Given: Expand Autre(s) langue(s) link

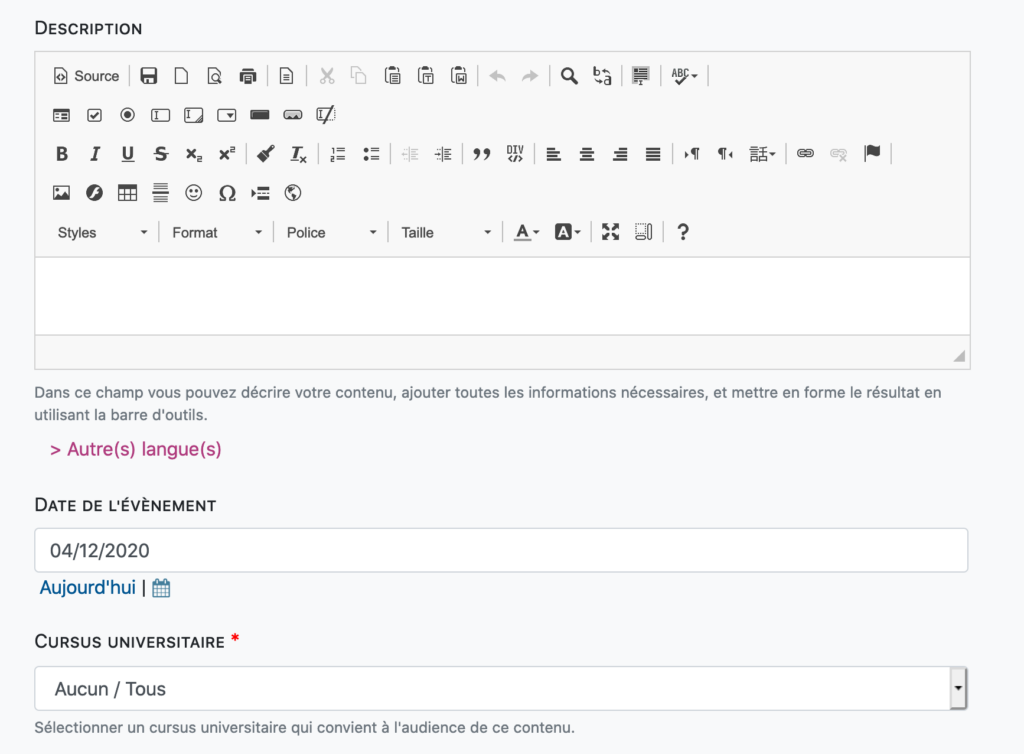Looking at the screenshot, I should point(136,449).
